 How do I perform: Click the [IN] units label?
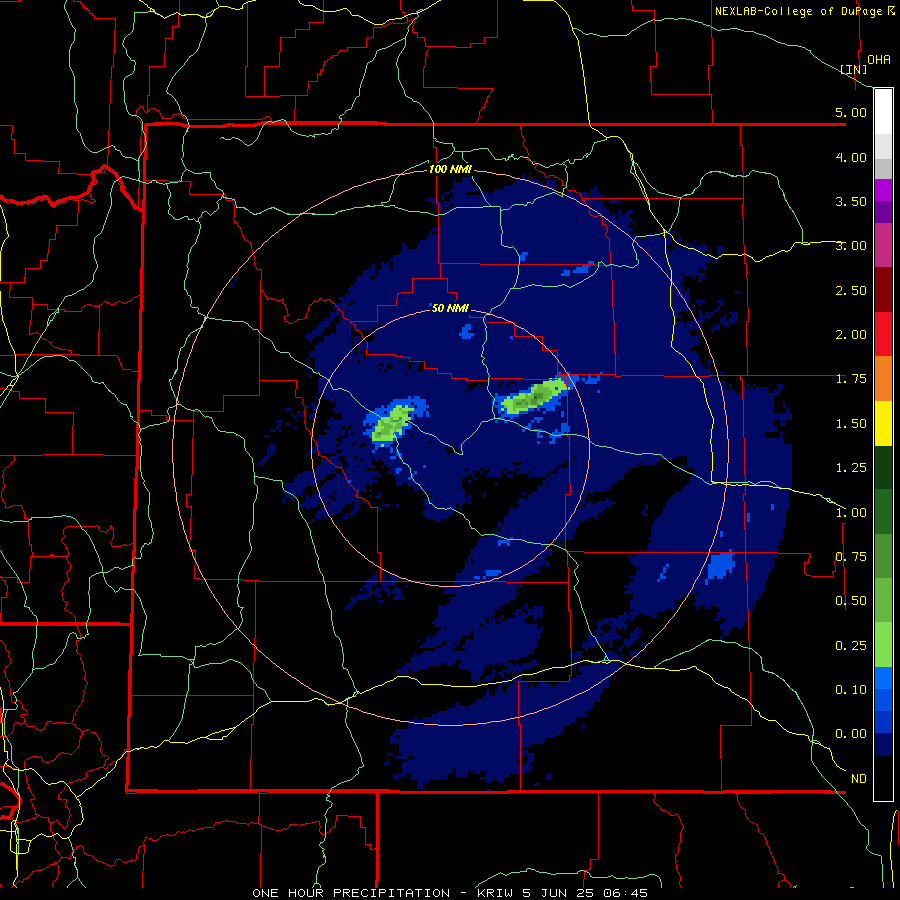tap(854, 69)
